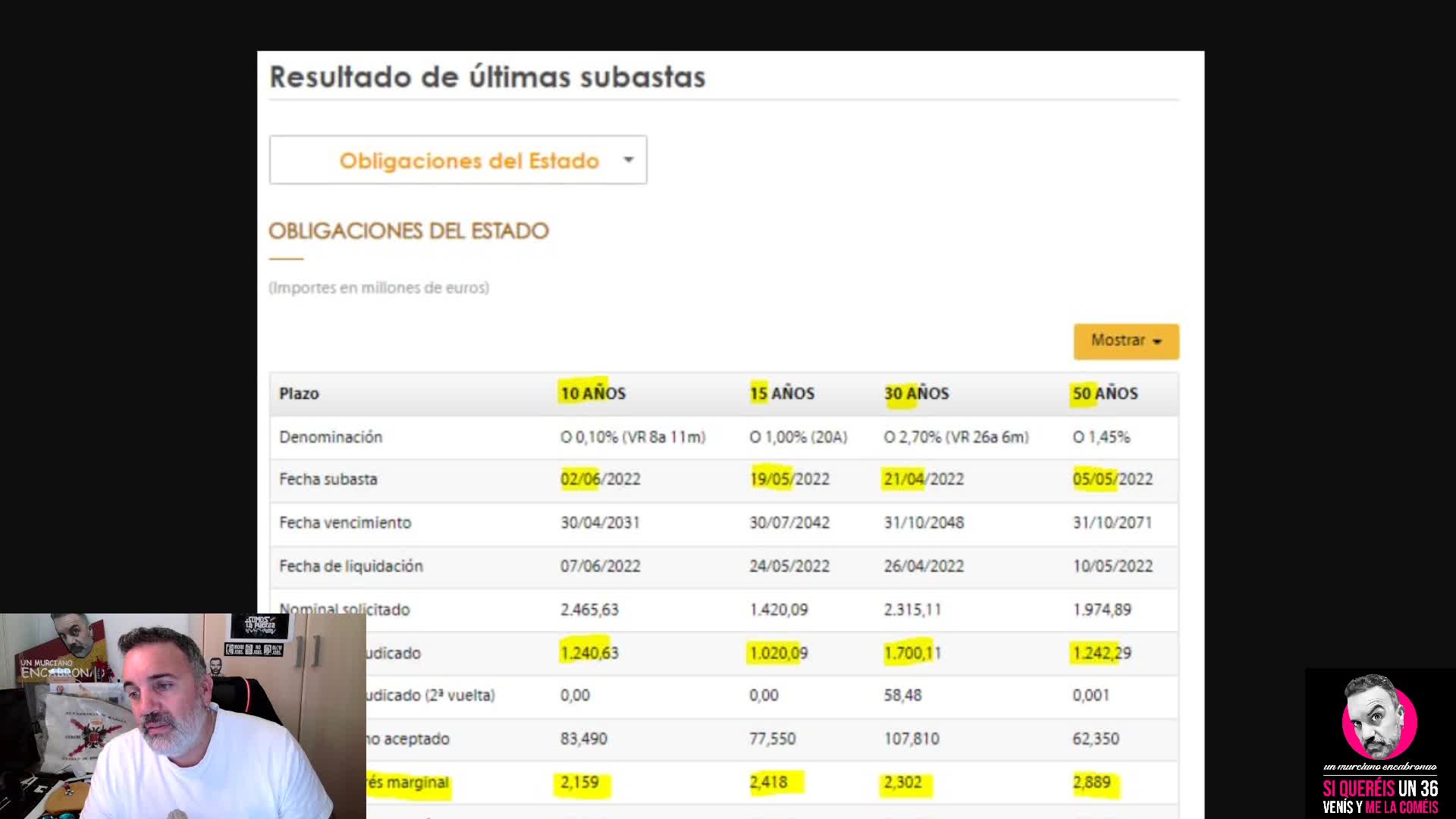Click the Mostrar dropdown button

click(x=1126, y=341)
